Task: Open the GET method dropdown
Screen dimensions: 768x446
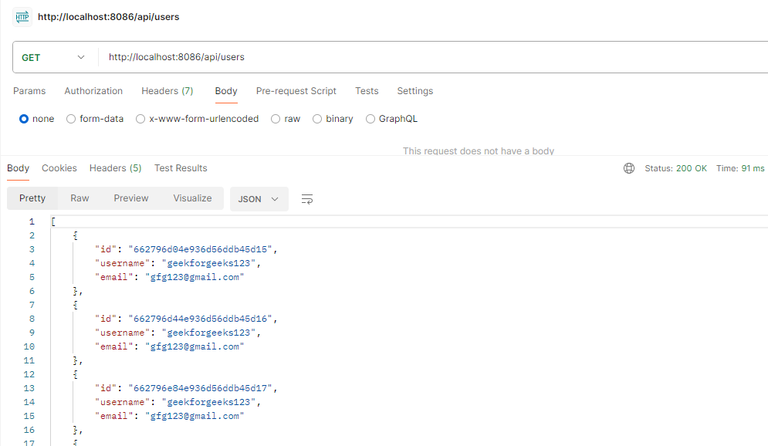Action: point(54,57)
